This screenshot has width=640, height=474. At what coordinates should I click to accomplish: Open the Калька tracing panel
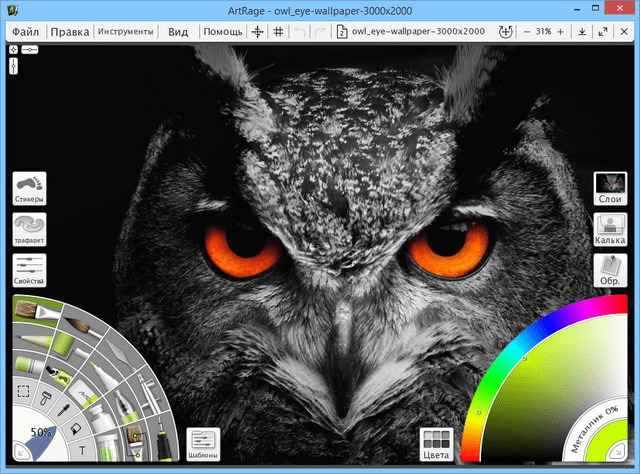click(610, 229)
